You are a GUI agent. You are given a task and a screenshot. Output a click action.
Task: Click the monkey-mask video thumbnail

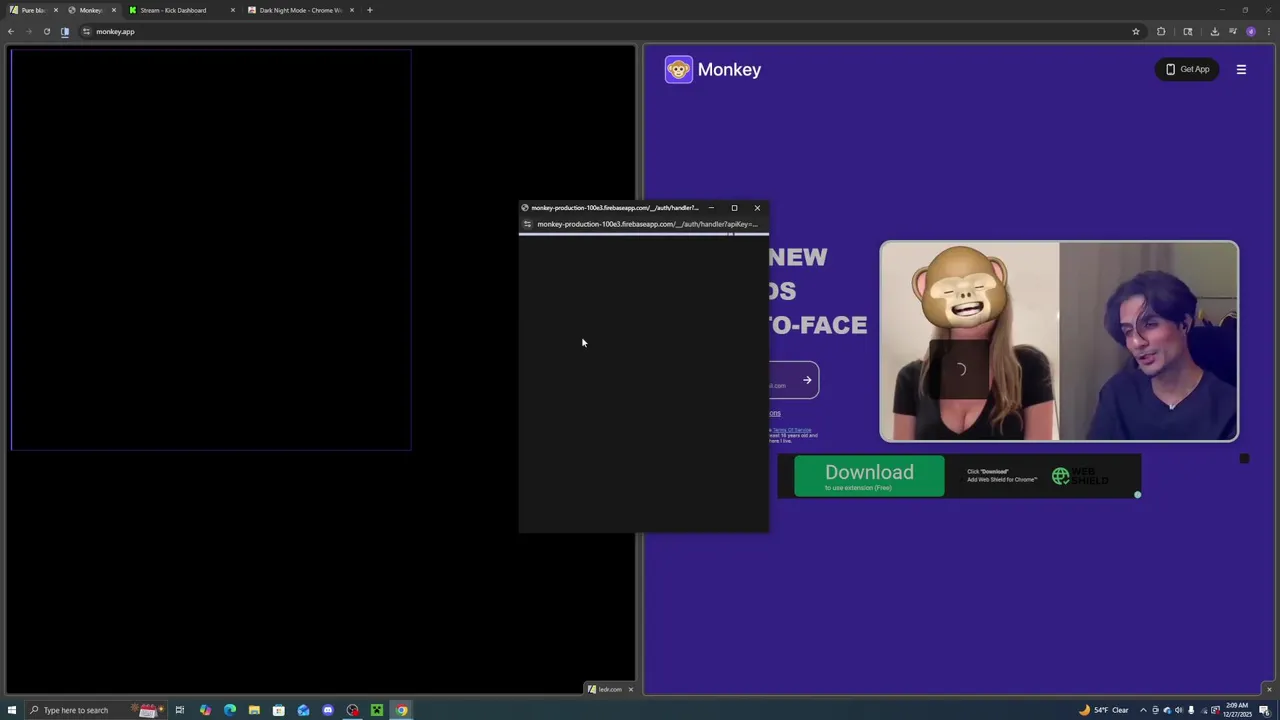pos(969,341)
